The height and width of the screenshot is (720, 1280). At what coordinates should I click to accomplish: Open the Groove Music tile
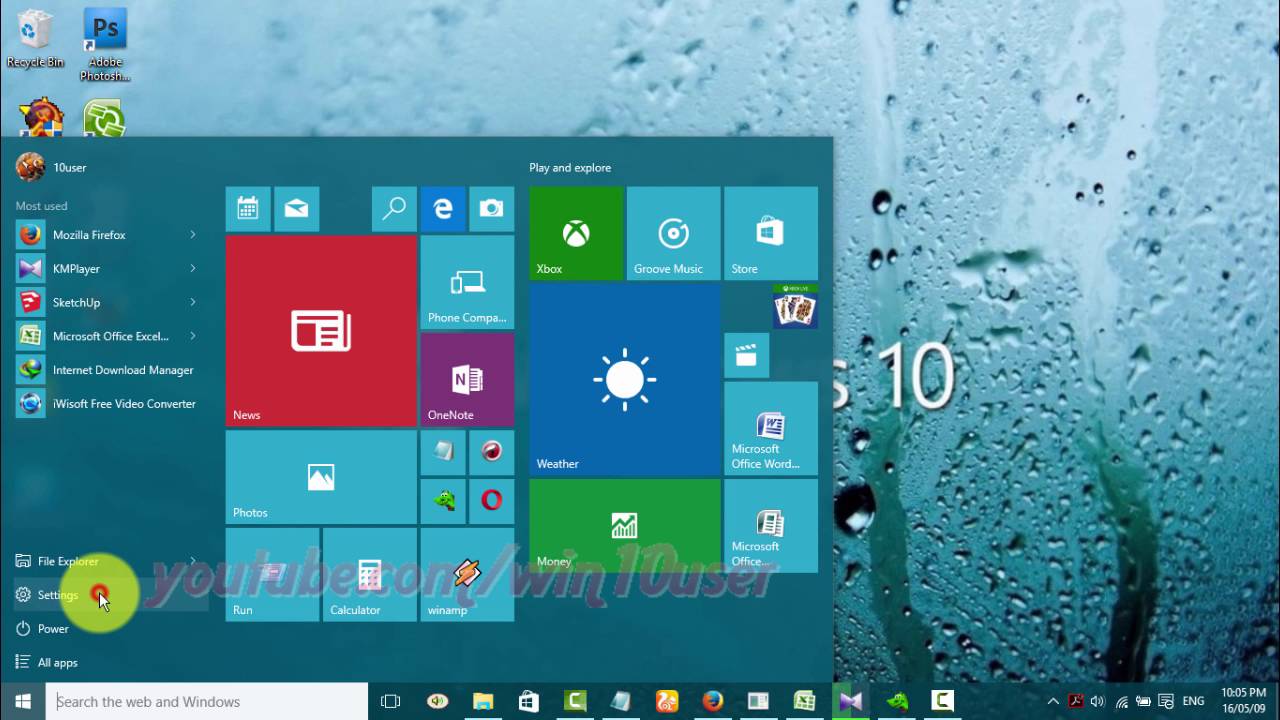click(673, 234)
